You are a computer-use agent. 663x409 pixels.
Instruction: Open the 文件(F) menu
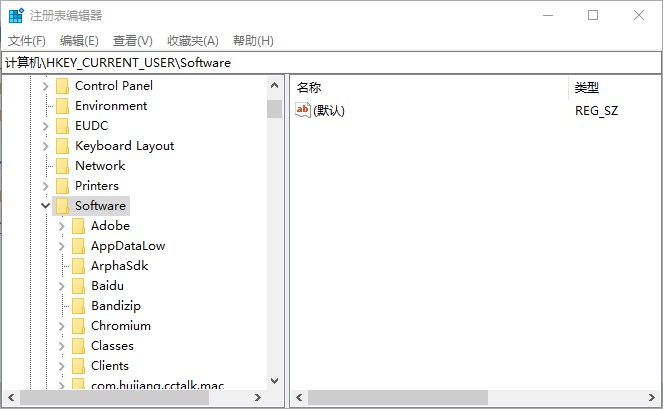click(27, 41)
